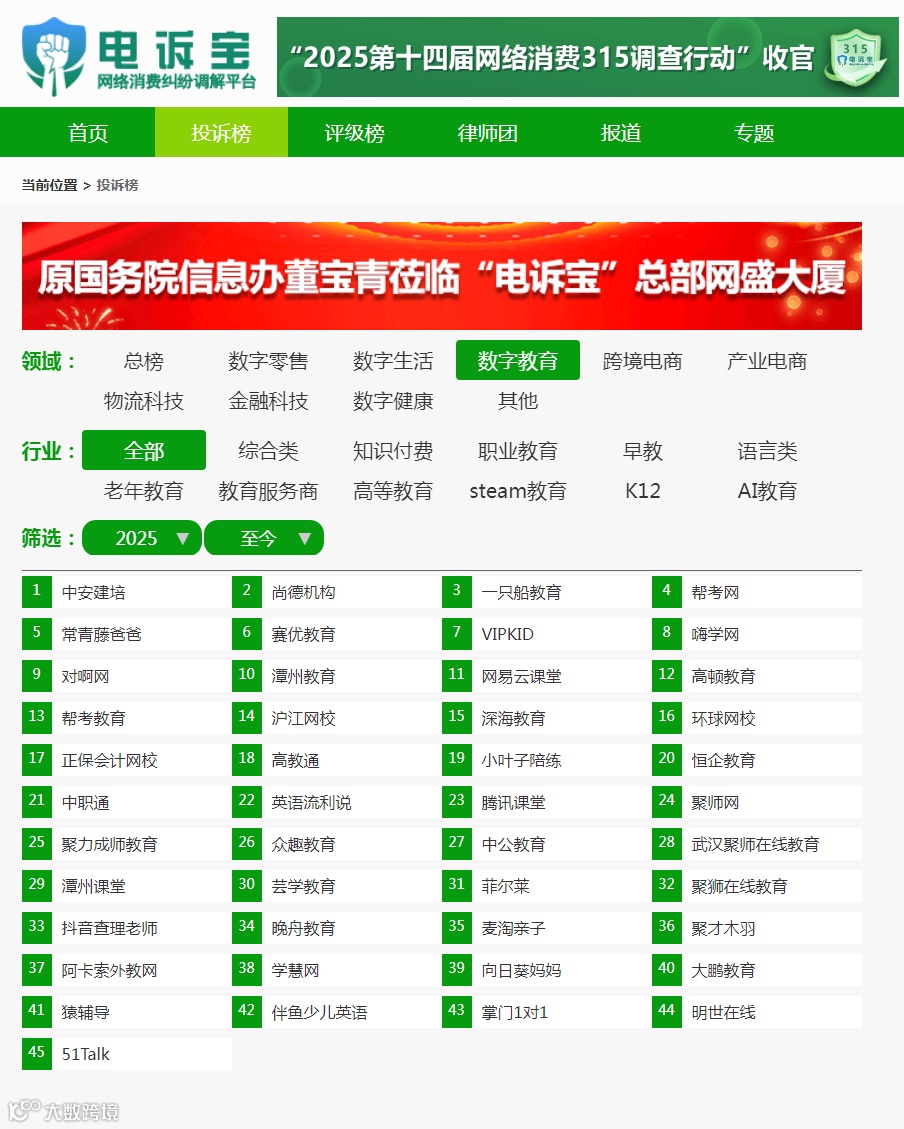Open the 至今 period filter dropdown

tap(264, 538)
